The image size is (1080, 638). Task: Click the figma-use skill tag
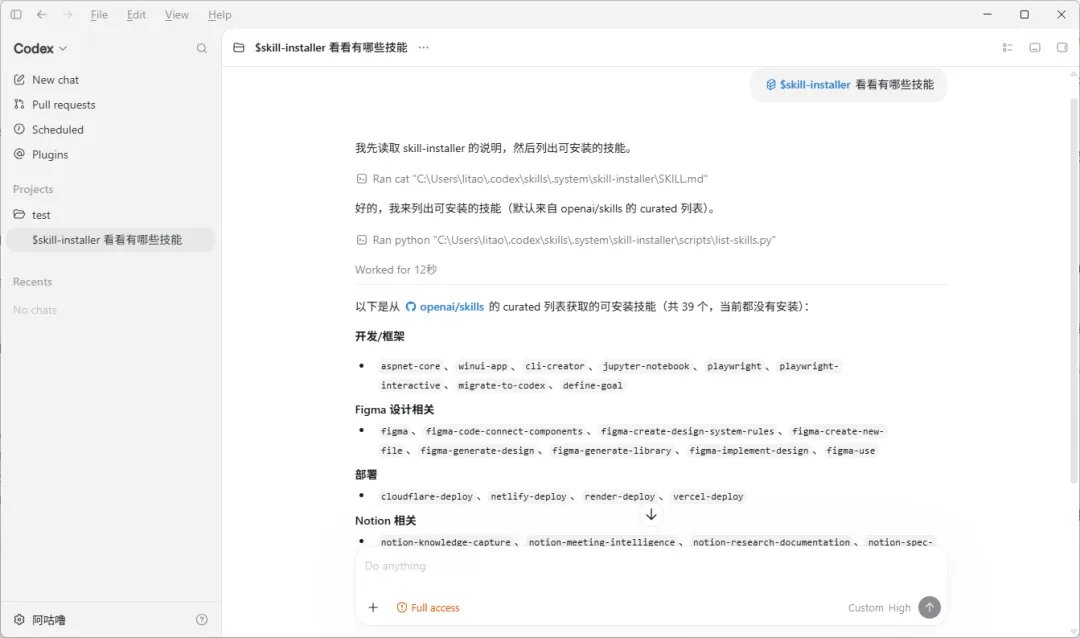coord(851,451)
